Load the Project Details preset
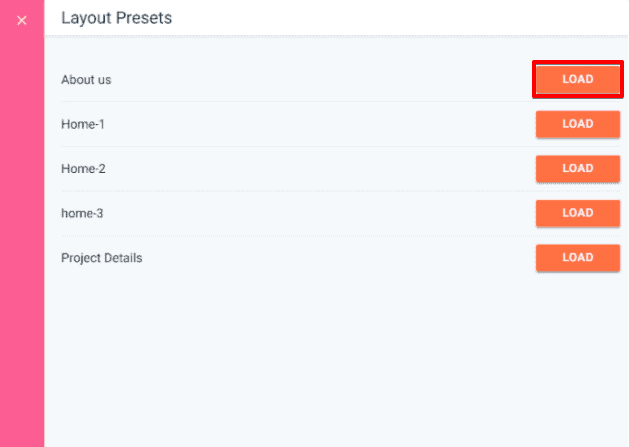Image resolution: width=629 pixels, height=447 pixels. pyautogui.click(x=577, y=258)
